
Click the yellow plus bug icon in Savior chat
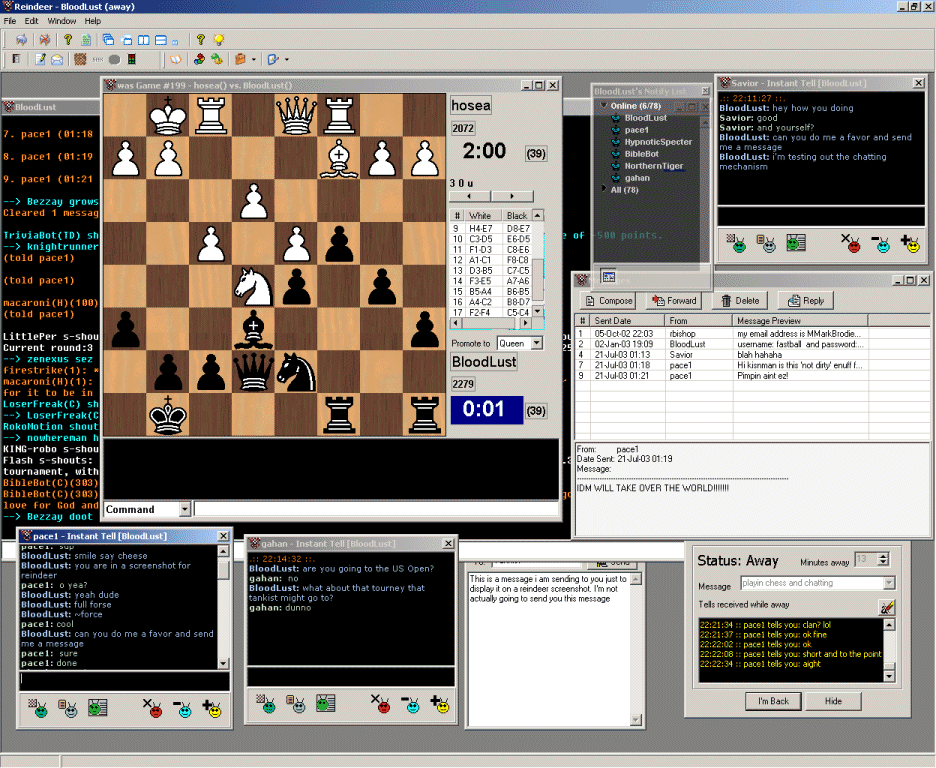pyautogui.click(x=910, y=242)
